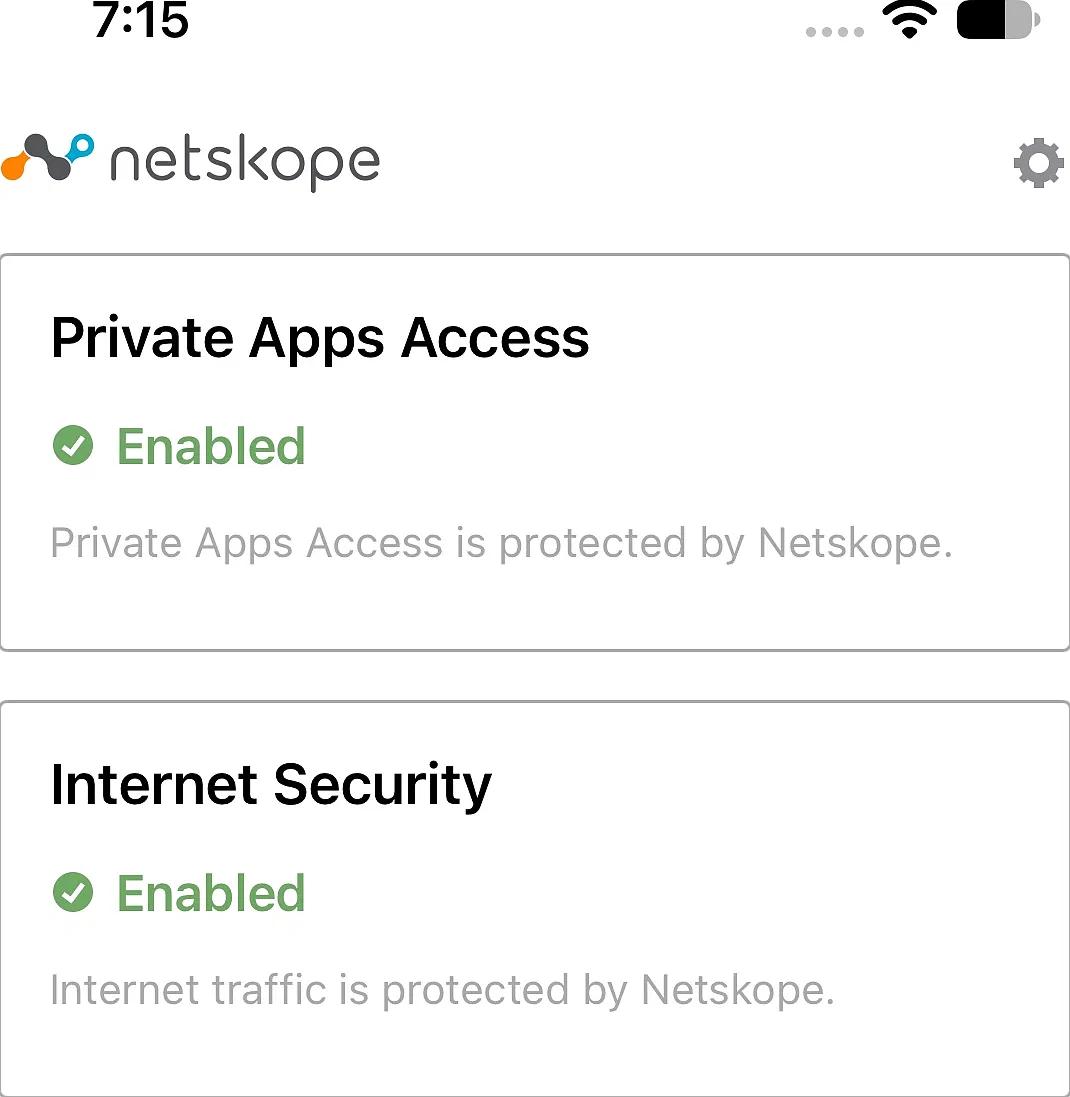Image resolution: width=1070 pixels, height=1097 pixels.
Task: Tap the 7:15 clock in status bar
Action: (141, 20)
